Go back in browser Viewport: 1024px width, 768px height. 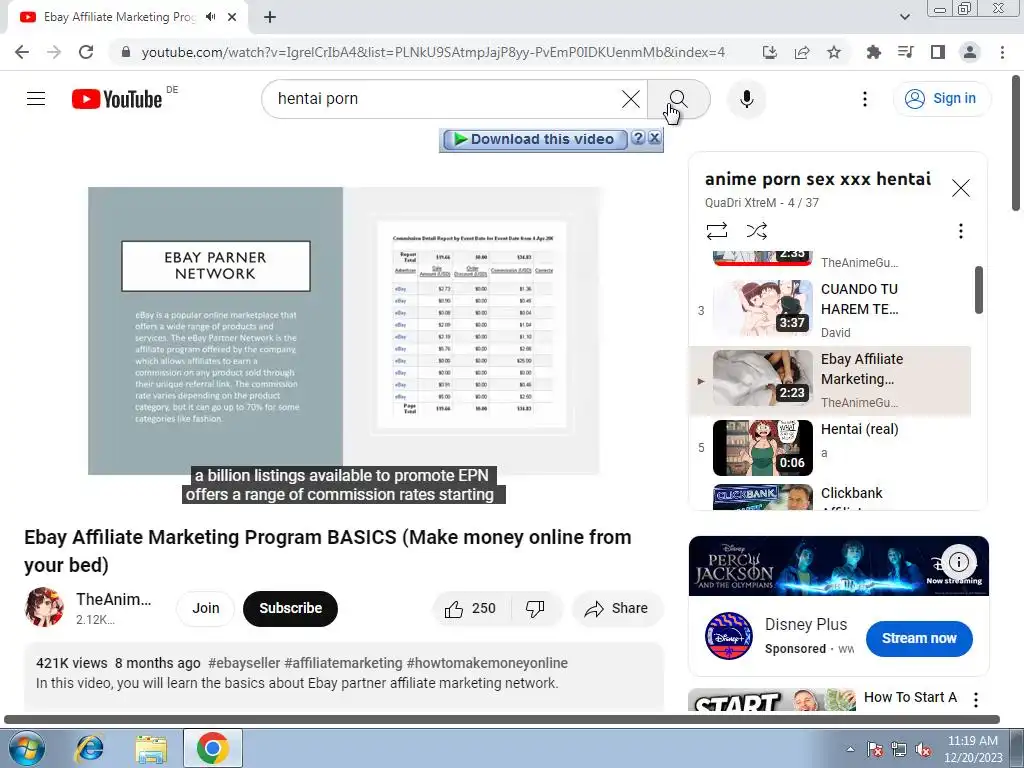(x=22, y=52)
